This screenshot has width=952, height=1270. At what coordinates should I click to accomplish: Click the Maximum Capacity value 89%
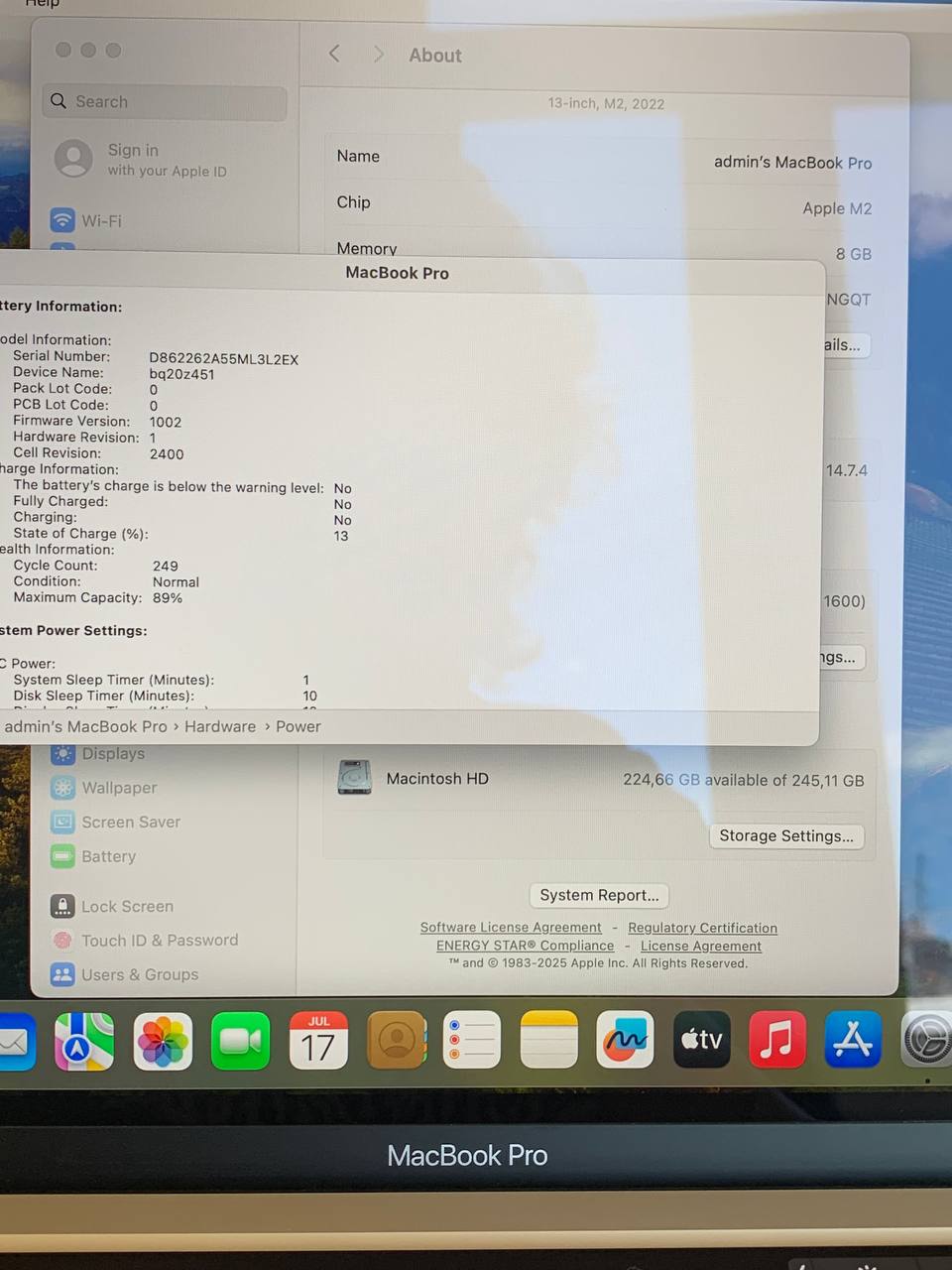coord(168,598)
